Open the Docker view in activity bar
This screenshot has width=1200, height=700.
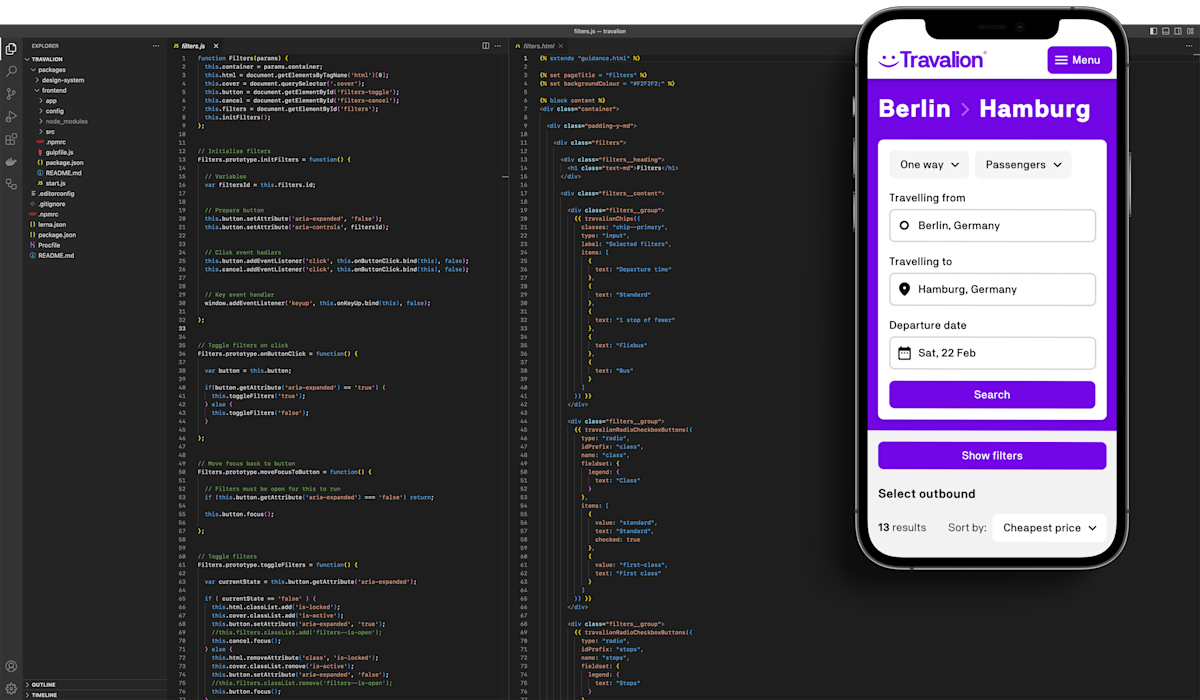11,162
